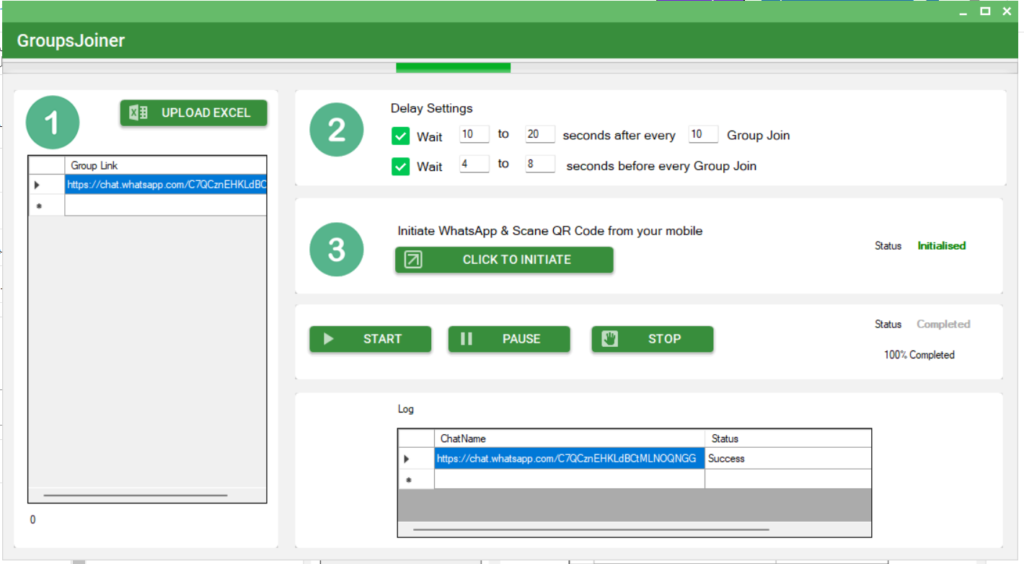The height and width of the screenshot is (564, 1024).
Task: Close the GroupsJoiner window
Action: coord(1006,12)
